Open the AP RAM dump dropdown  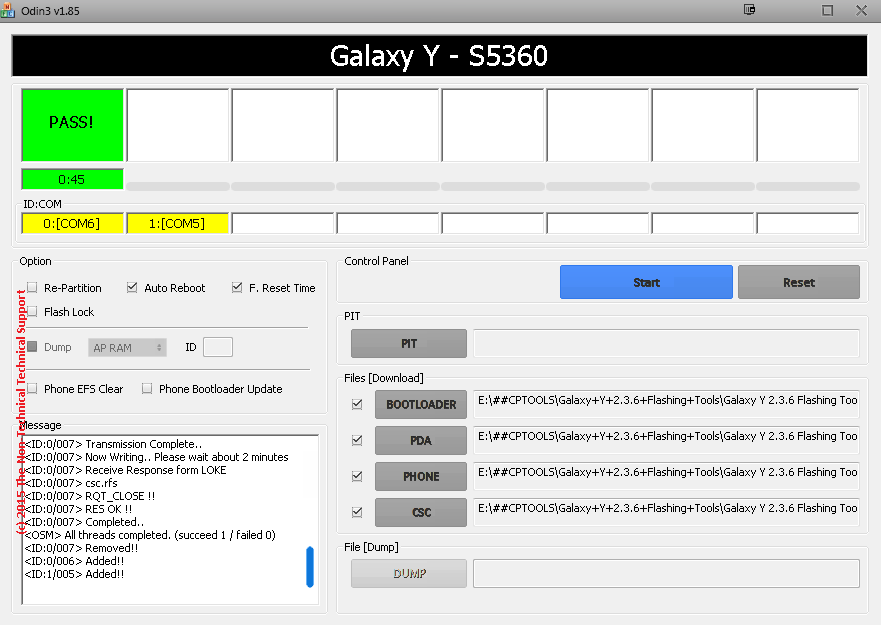[x=128, y=348]
